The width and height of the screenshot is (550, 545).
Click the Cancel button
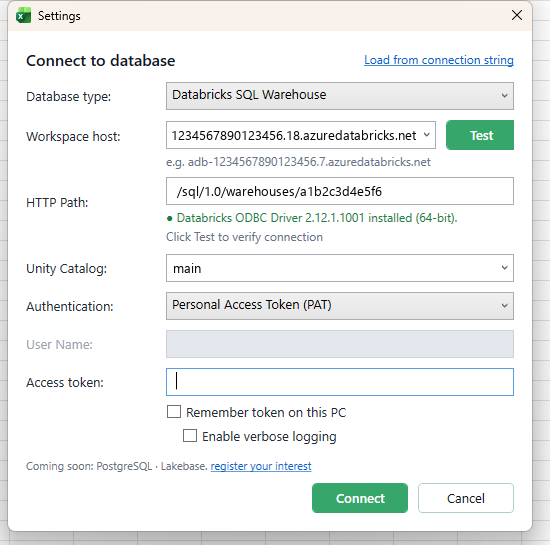pyautogui.click(x=466, y=498)
